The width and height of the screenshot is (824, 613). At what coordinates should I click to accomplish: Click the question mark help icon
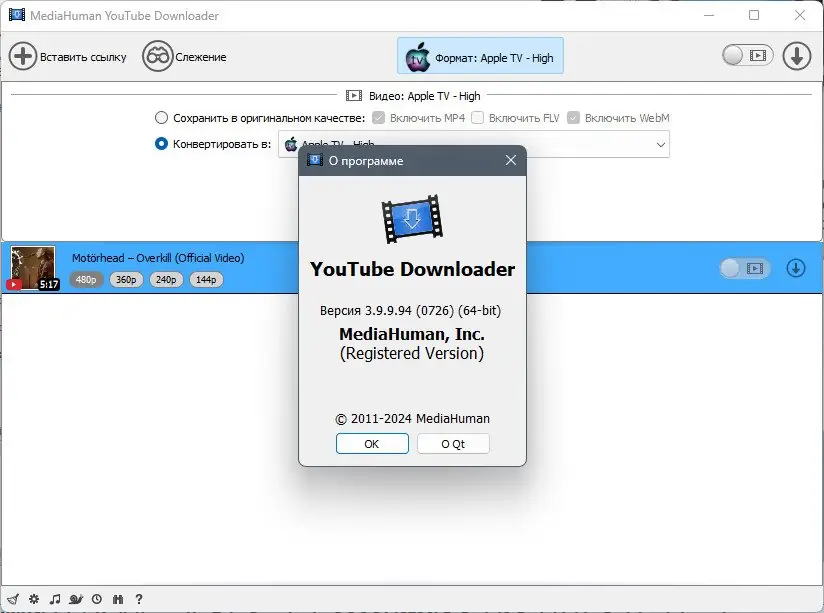(139, 599)
